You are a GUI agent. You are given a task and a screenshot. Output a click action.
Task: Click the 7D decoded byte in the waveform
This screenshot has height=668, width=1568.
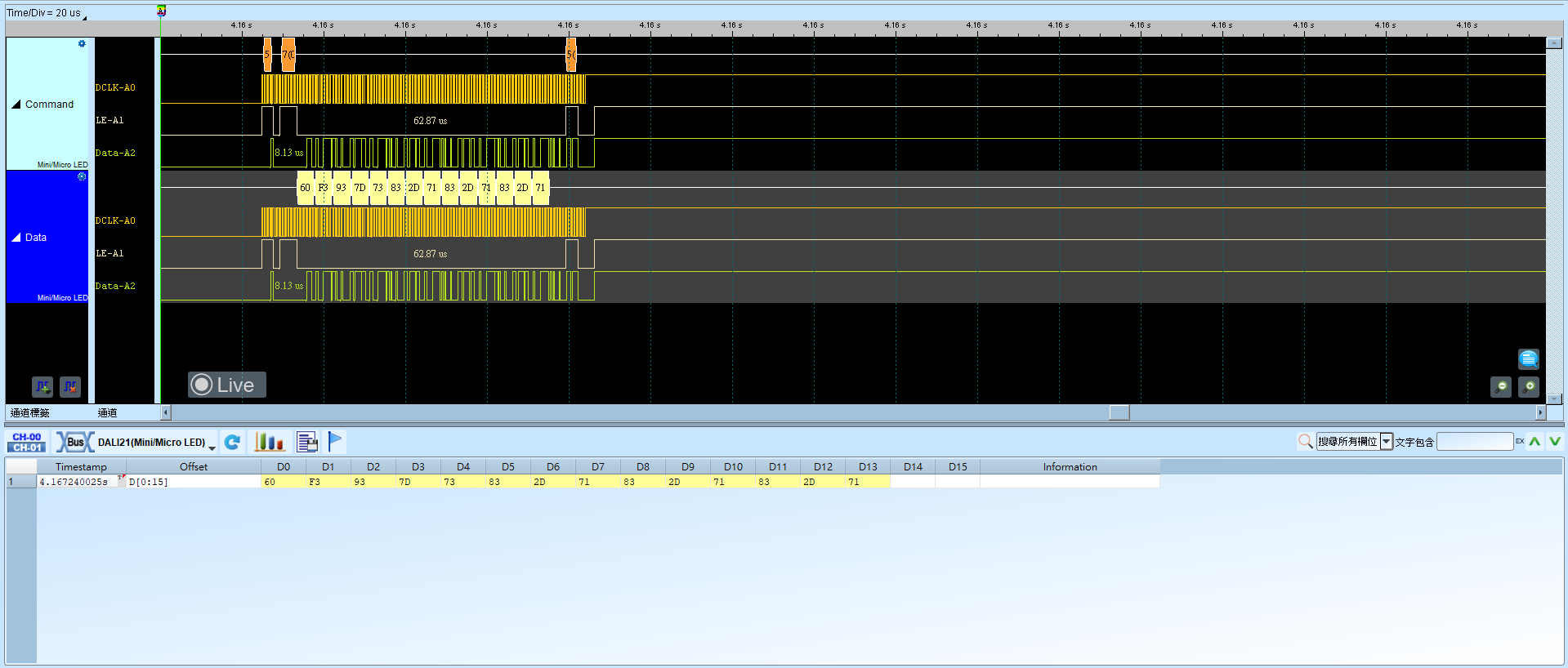pyautogui.click(x=360, y=188)
